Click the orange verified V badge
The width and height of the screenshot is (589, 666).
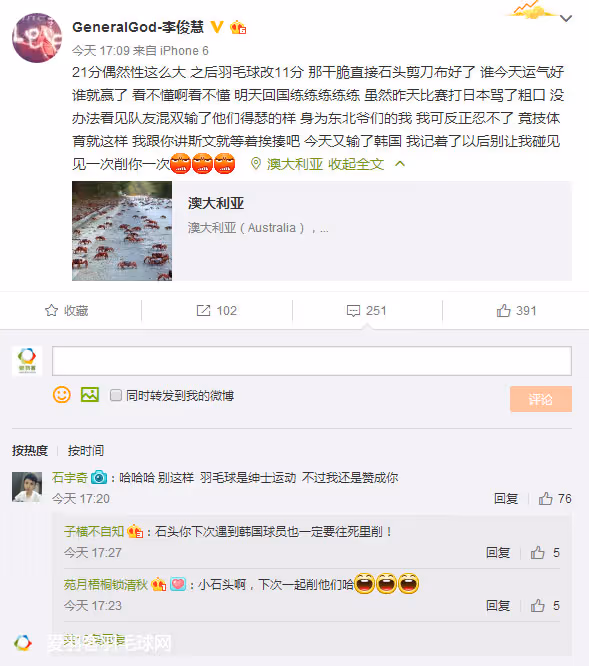pyautogui.click(x=217, y=27)
